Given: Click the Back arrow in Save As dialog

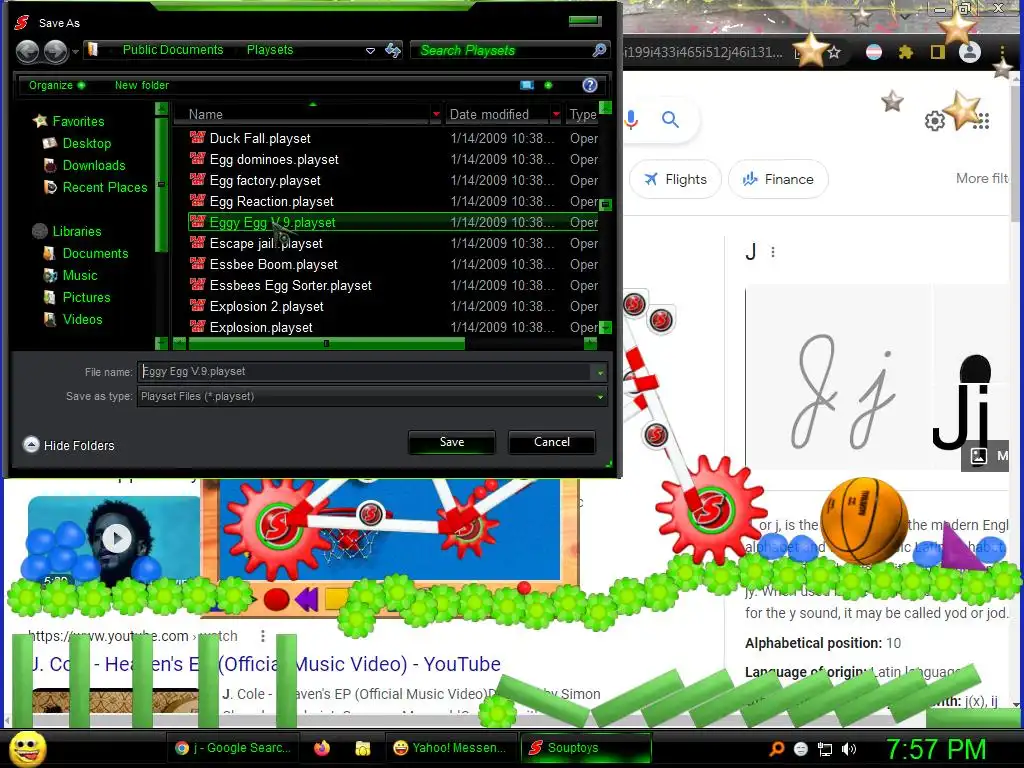Looking at the screenshot, I should point(27,51).
